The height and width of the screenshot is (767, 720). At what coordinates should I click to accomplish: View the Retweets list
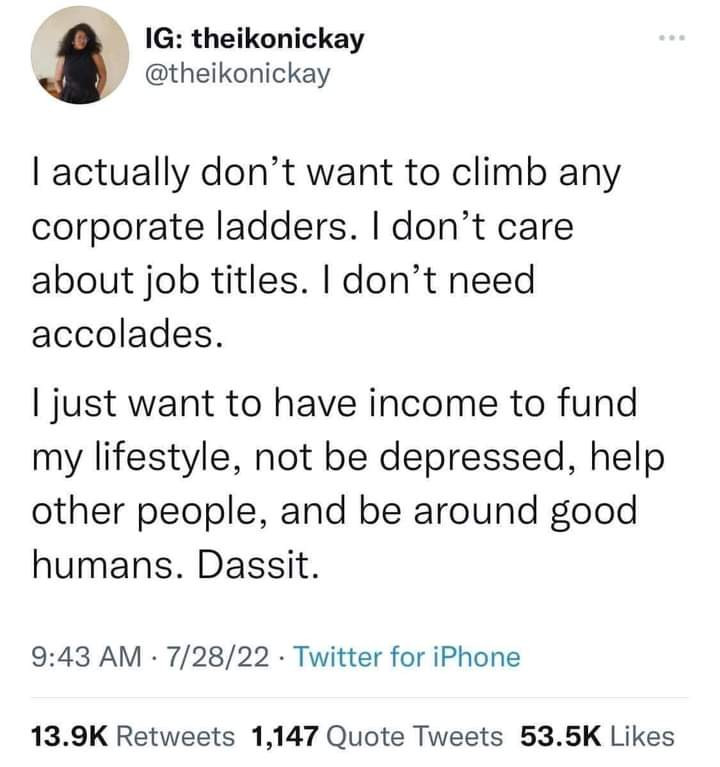(176, 737)
